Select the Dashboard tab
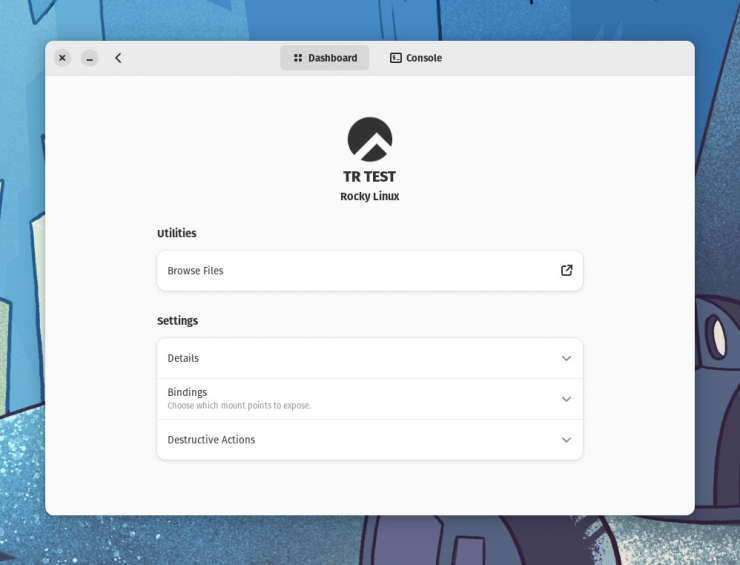The image size is (740, 565). click(x=325, y=58)
